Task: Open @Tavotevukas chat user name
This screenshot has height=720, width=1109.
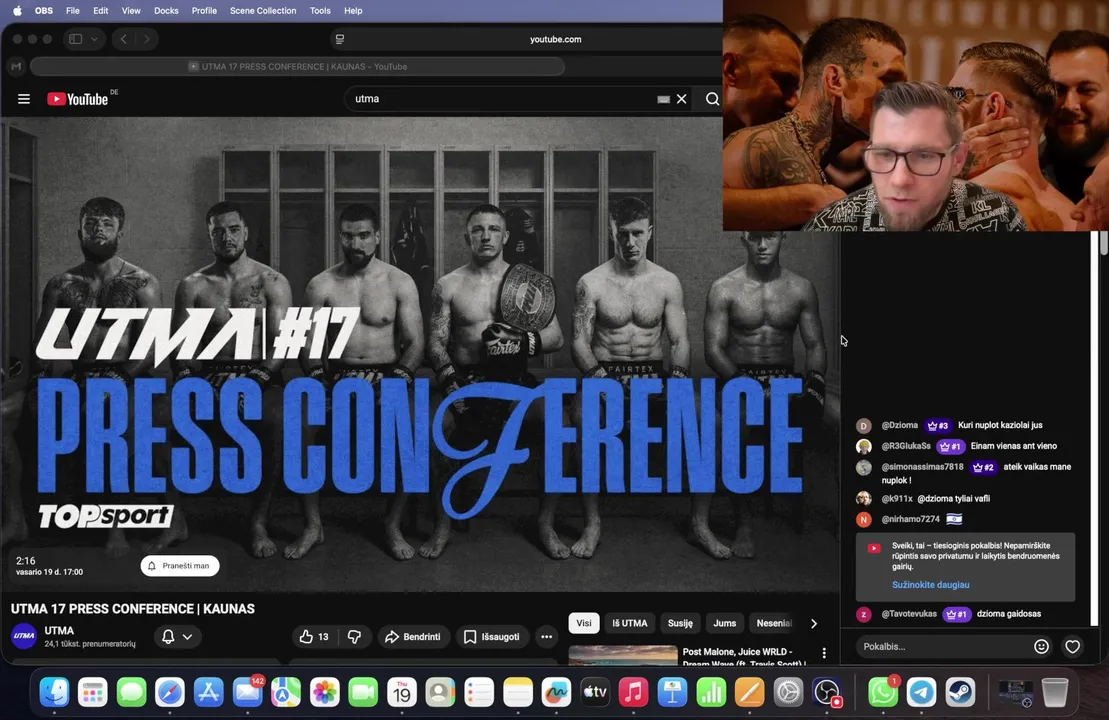Action: (909, 614)
